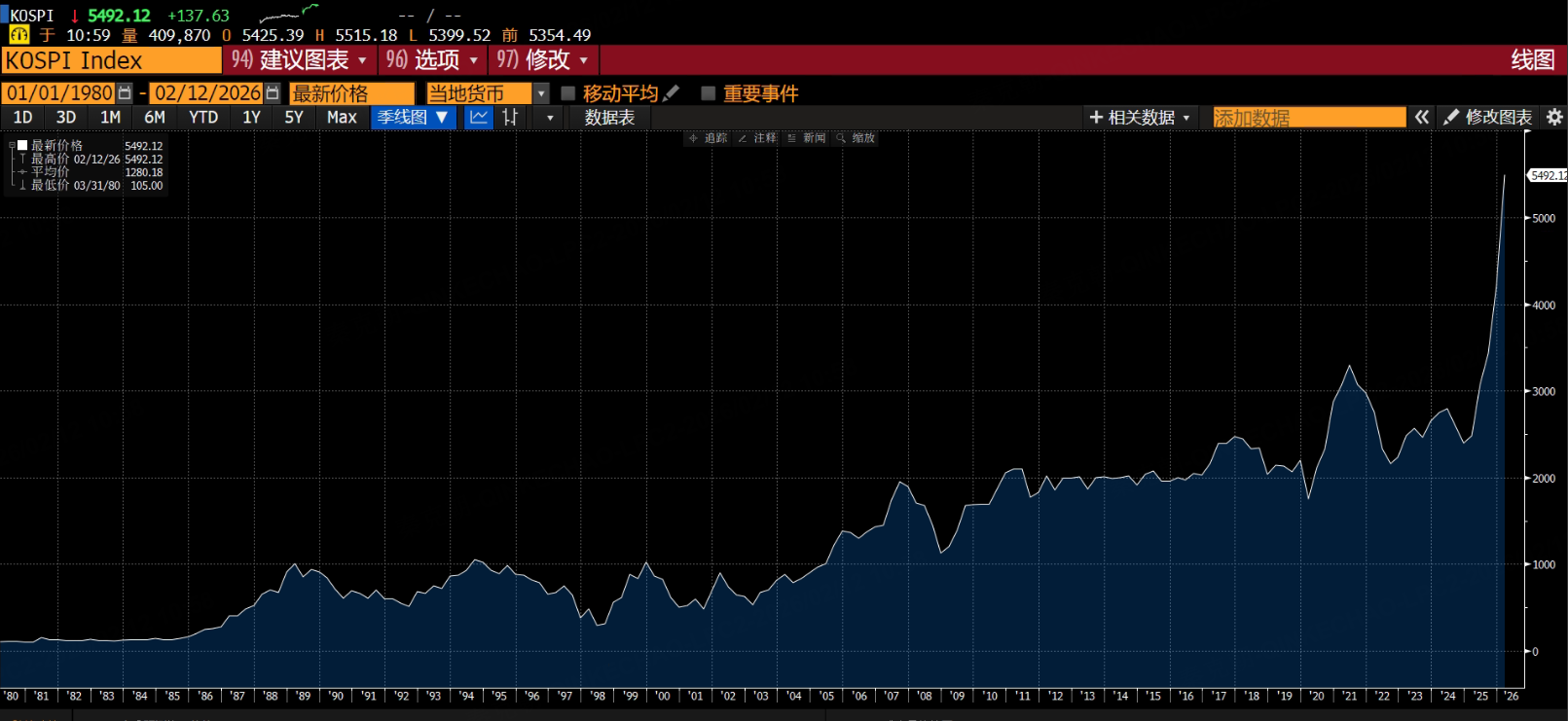This screenshot has height=721, width=1568.
Task: Select the line chart type icon
Action: coord(479,118)
